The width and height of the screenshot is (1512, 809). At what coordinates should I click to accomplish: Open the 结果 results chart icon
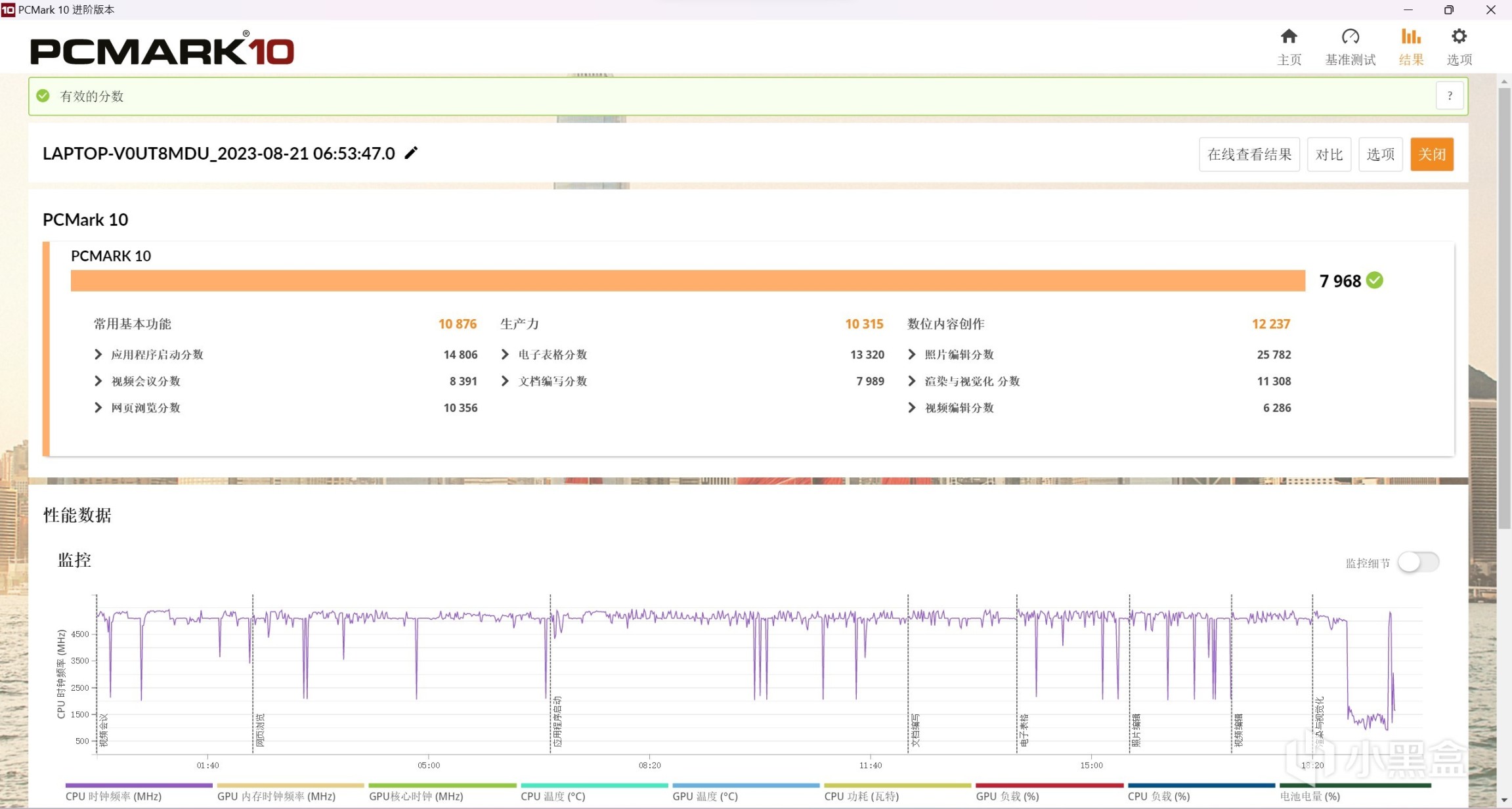point(1410,37)
